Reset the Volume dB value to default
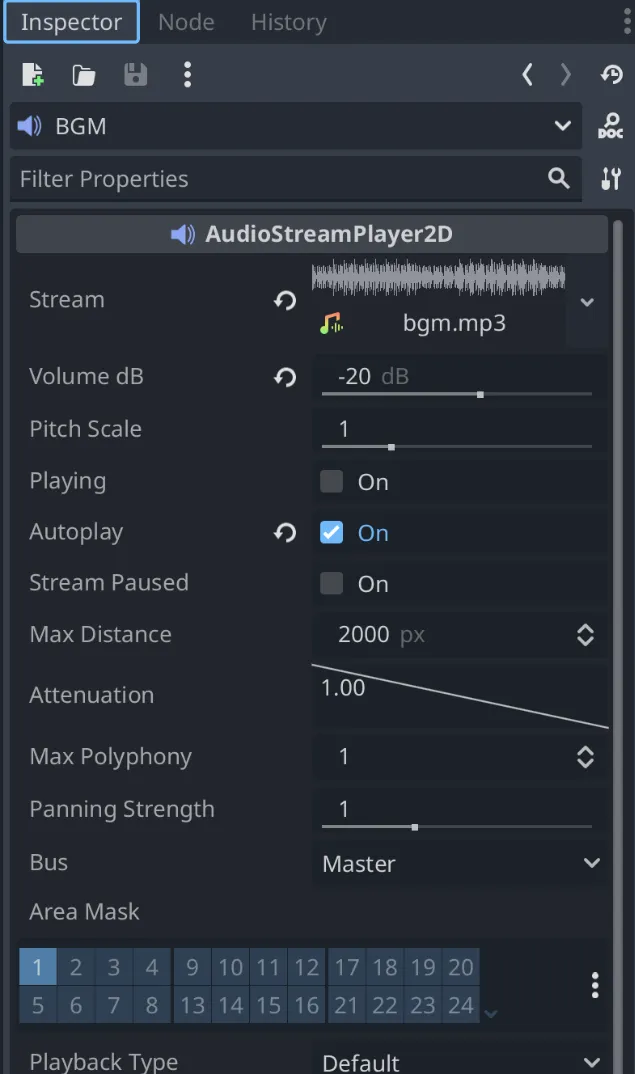The width and height of the screenshot is (635, 1074). click(286, 377)
